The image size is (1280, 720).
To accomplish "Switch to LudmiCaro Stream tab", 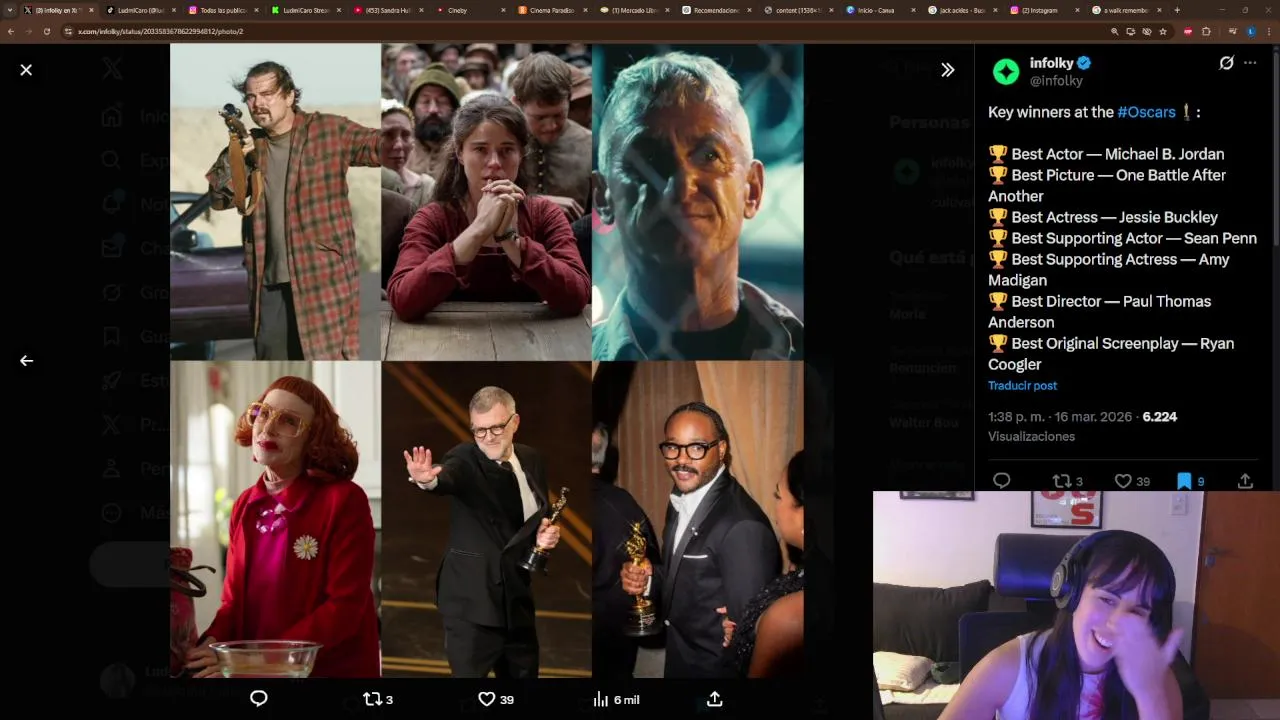I will coord(304,10).
